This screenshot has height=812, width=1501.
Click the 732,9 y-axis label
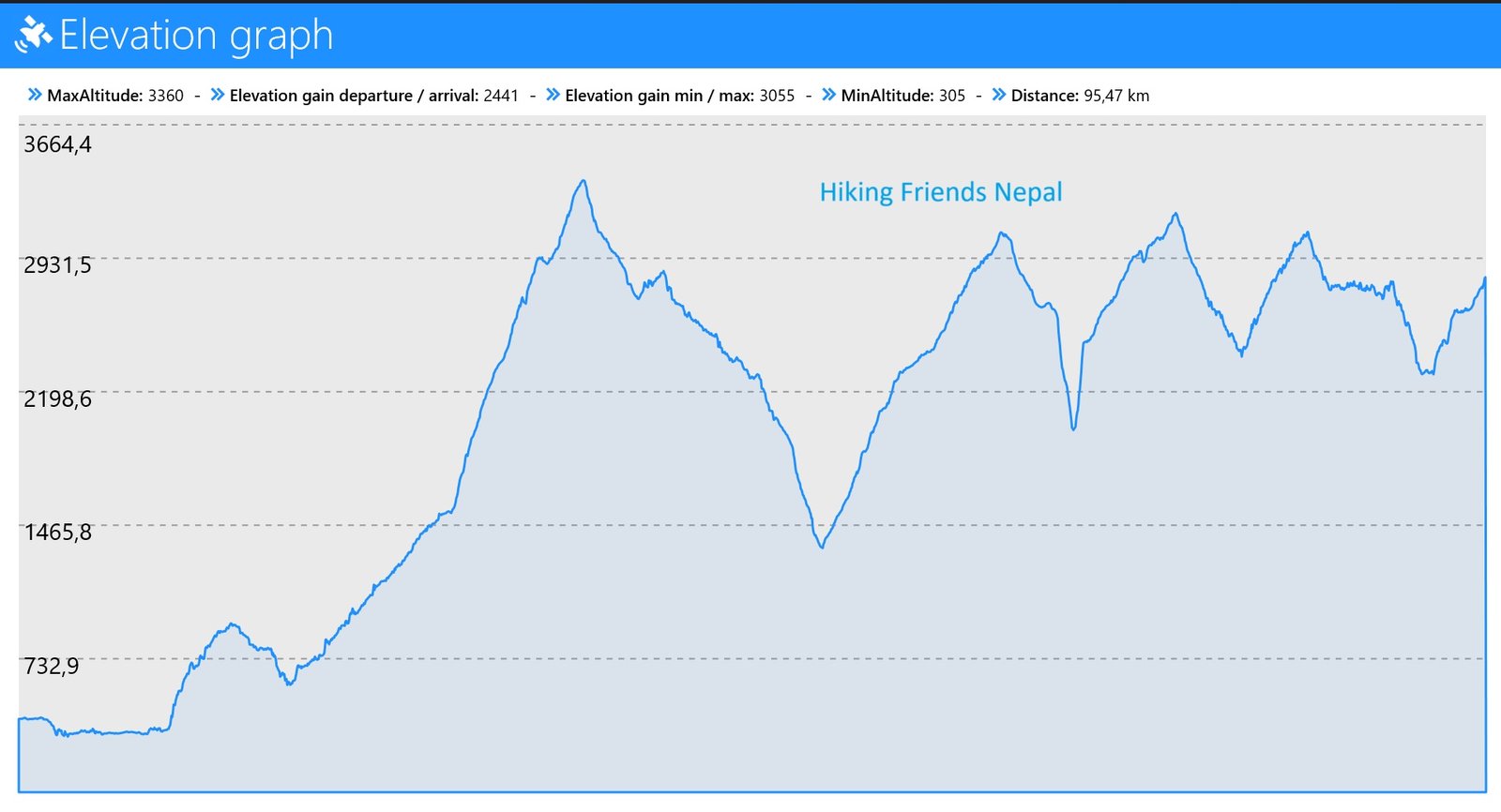click(52, 667)
